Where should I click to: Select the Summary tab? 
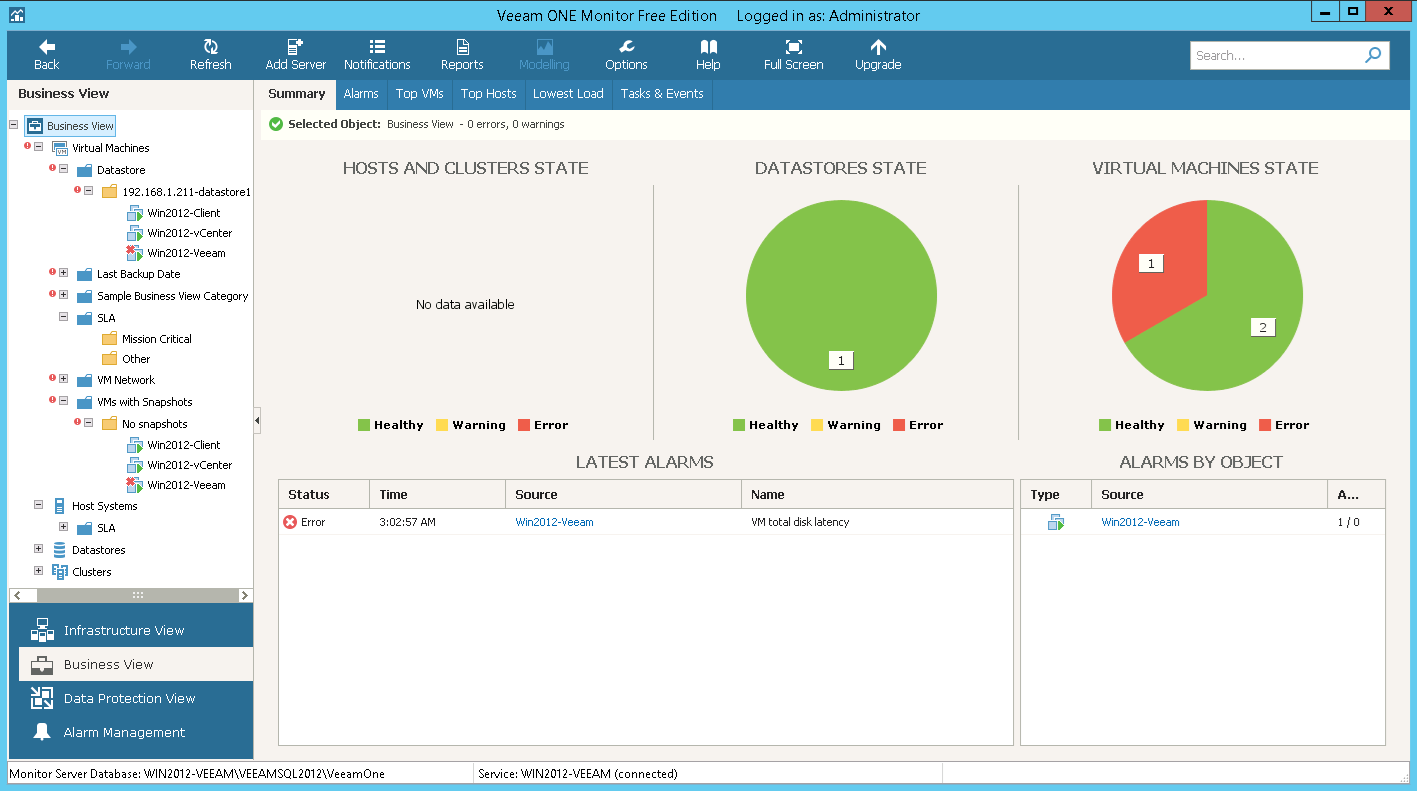tap(297, 94)
